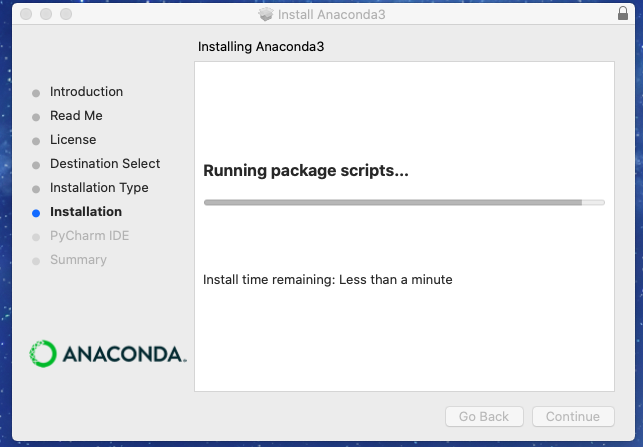Click the package icon beside Install Anaconda3 title
This screenshot has width=643, height=447.
click(266, 14)
